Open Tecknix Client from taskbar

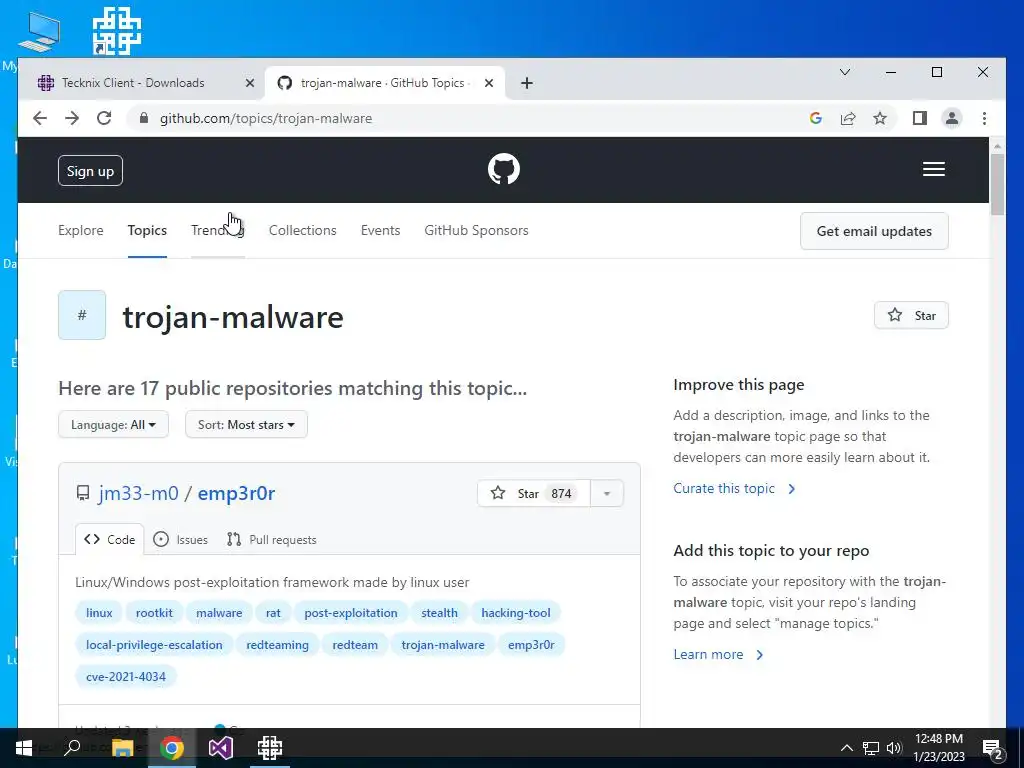pos(270,748)
